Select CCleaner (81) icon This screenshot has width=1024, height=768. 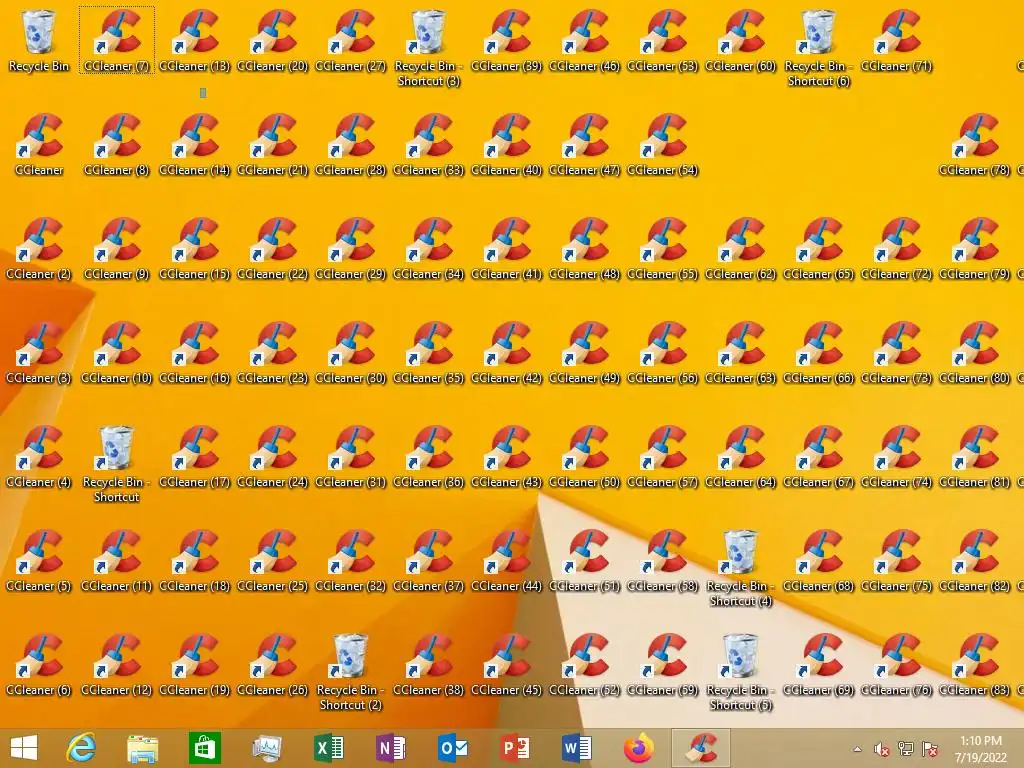click(974, 456)
